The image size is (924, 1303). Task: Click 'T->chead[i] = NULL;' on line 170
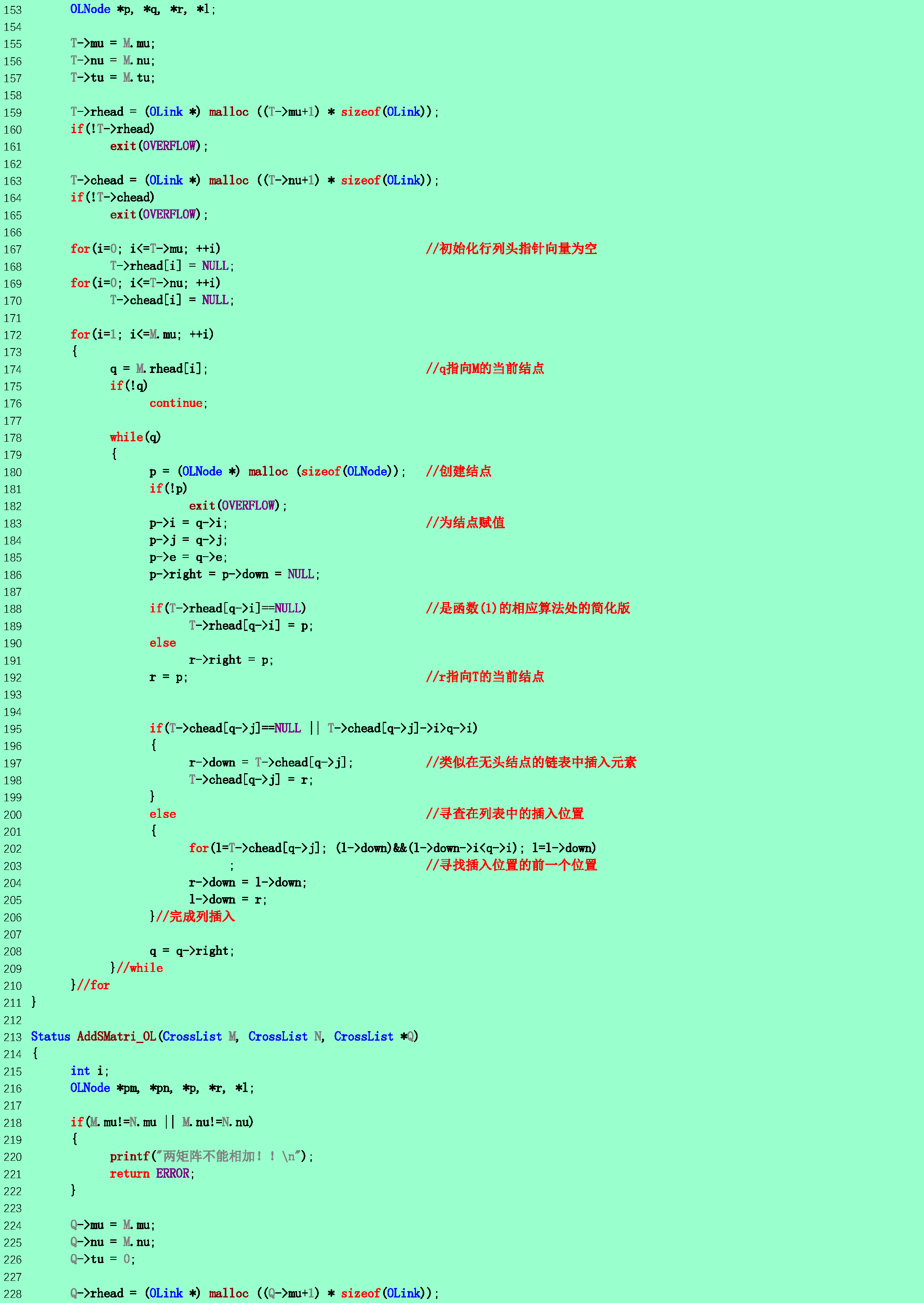[172, 300]
